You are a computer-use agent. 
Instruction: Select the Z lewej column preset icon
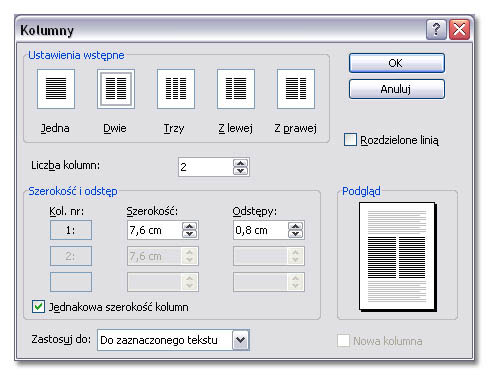(236, 89)
